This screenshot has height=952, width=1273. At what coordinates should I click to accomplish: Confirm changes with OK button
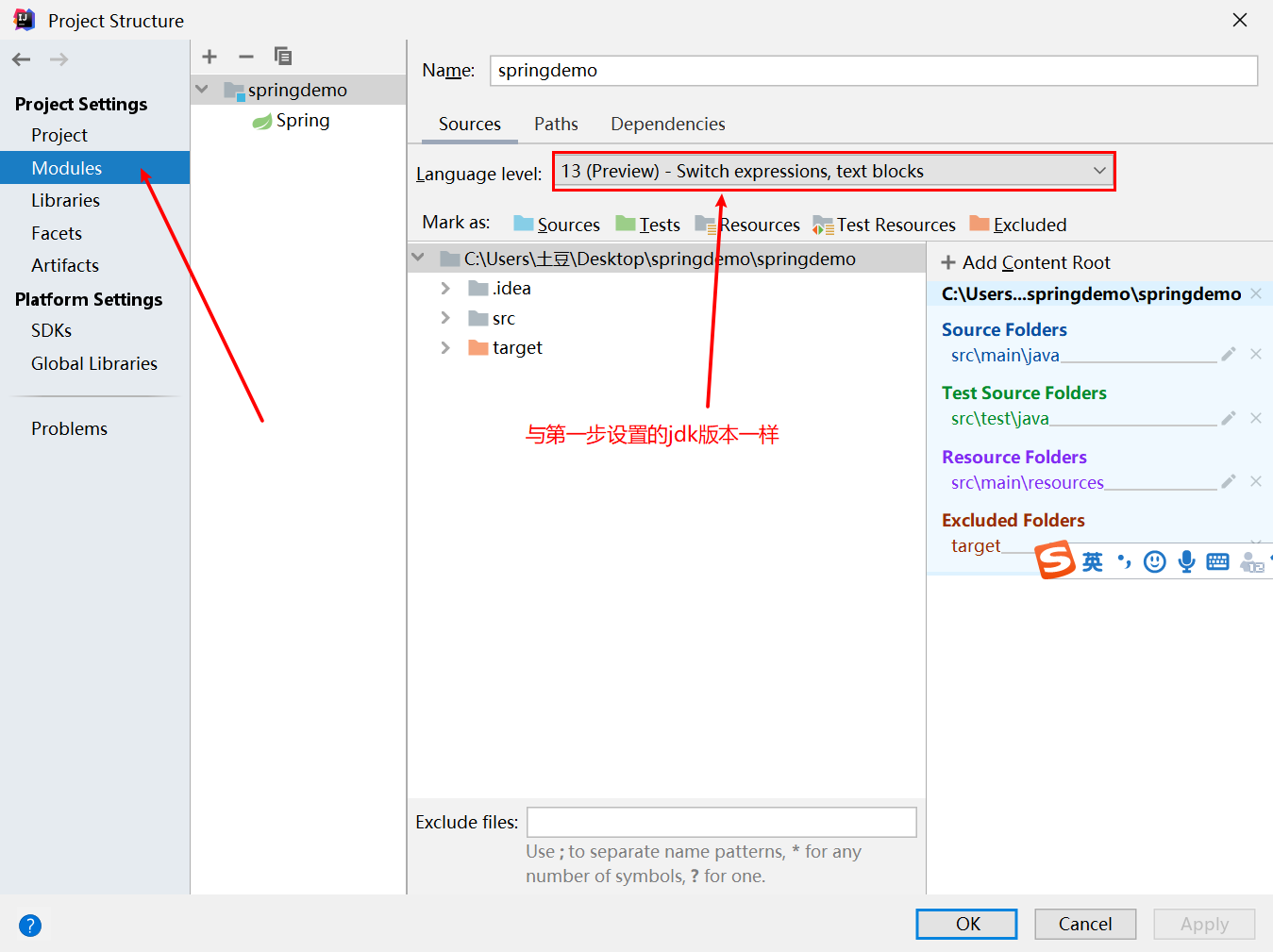[966, 924]
